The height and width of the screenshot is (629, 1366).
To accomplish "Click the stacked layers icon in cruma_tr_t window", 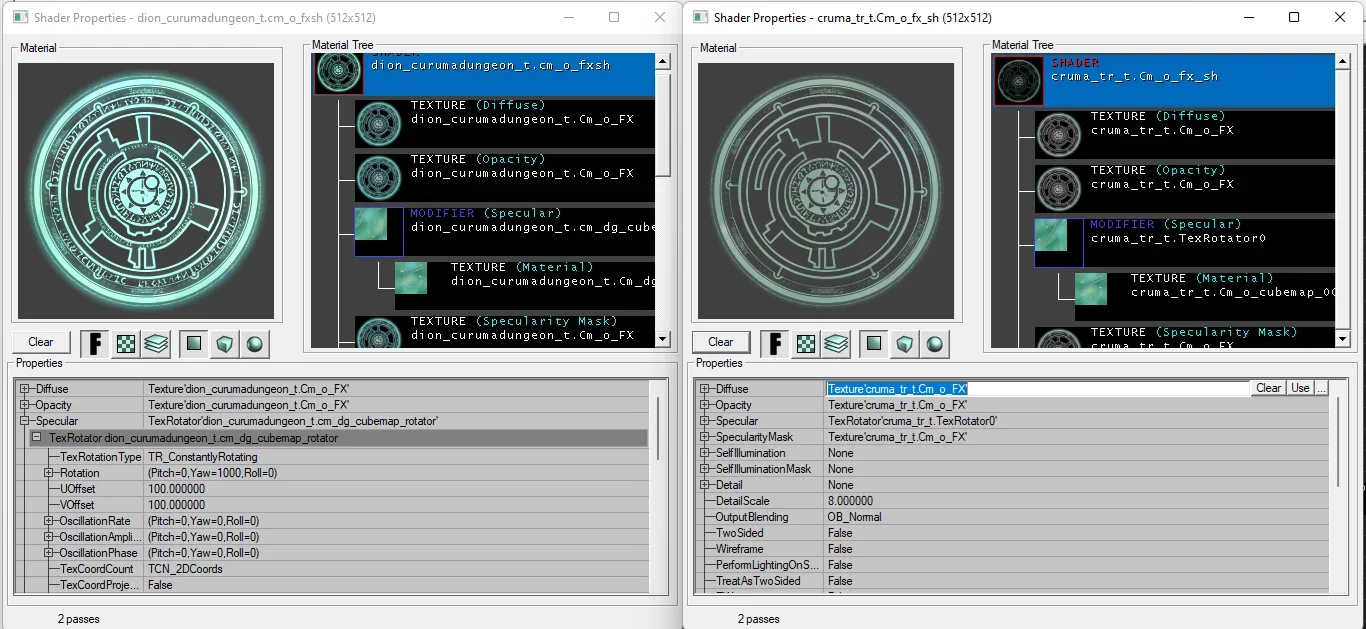I will (836, 344).
